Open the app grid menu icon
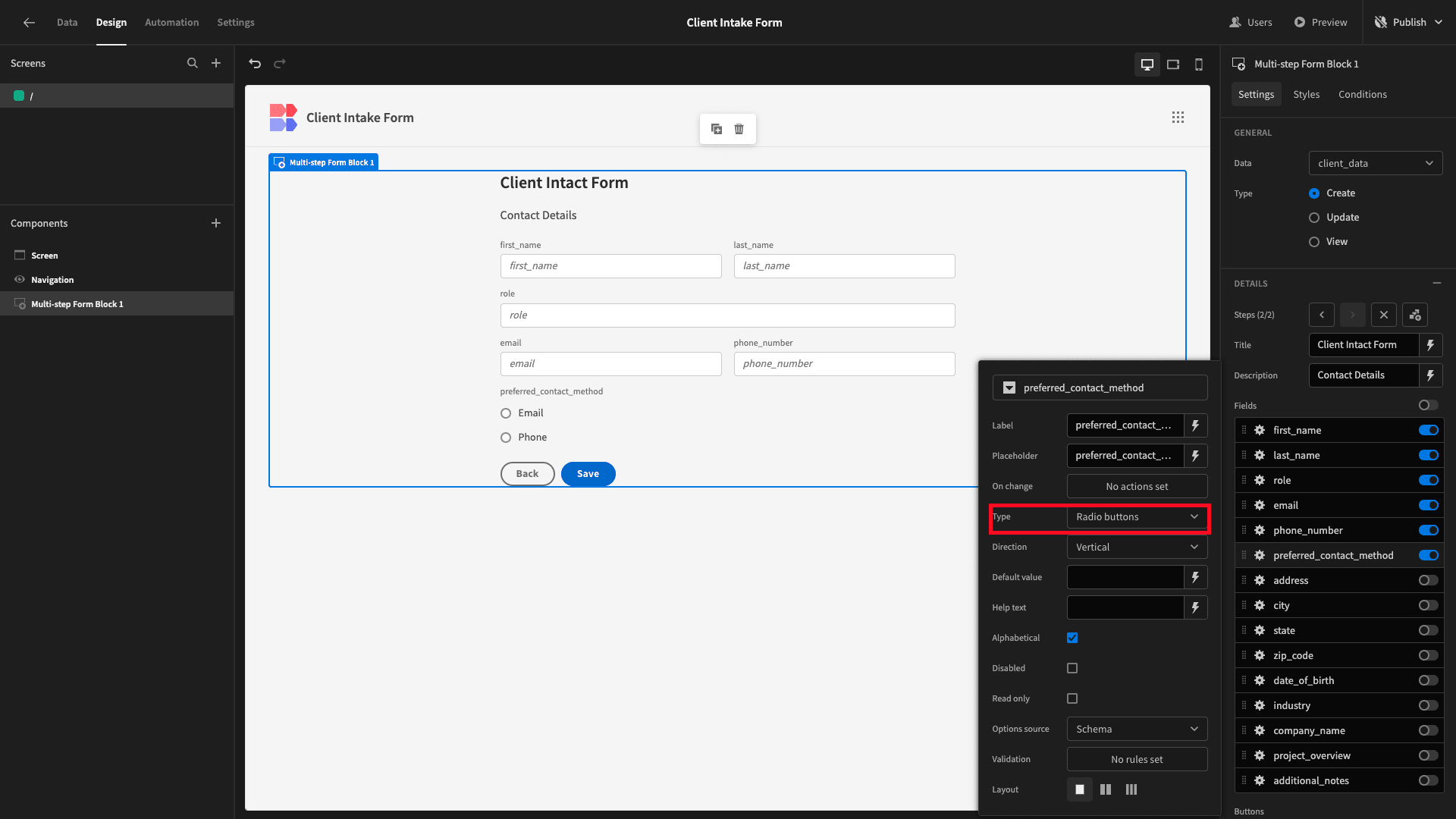The image size is (1456, 819). point(1178,118)
